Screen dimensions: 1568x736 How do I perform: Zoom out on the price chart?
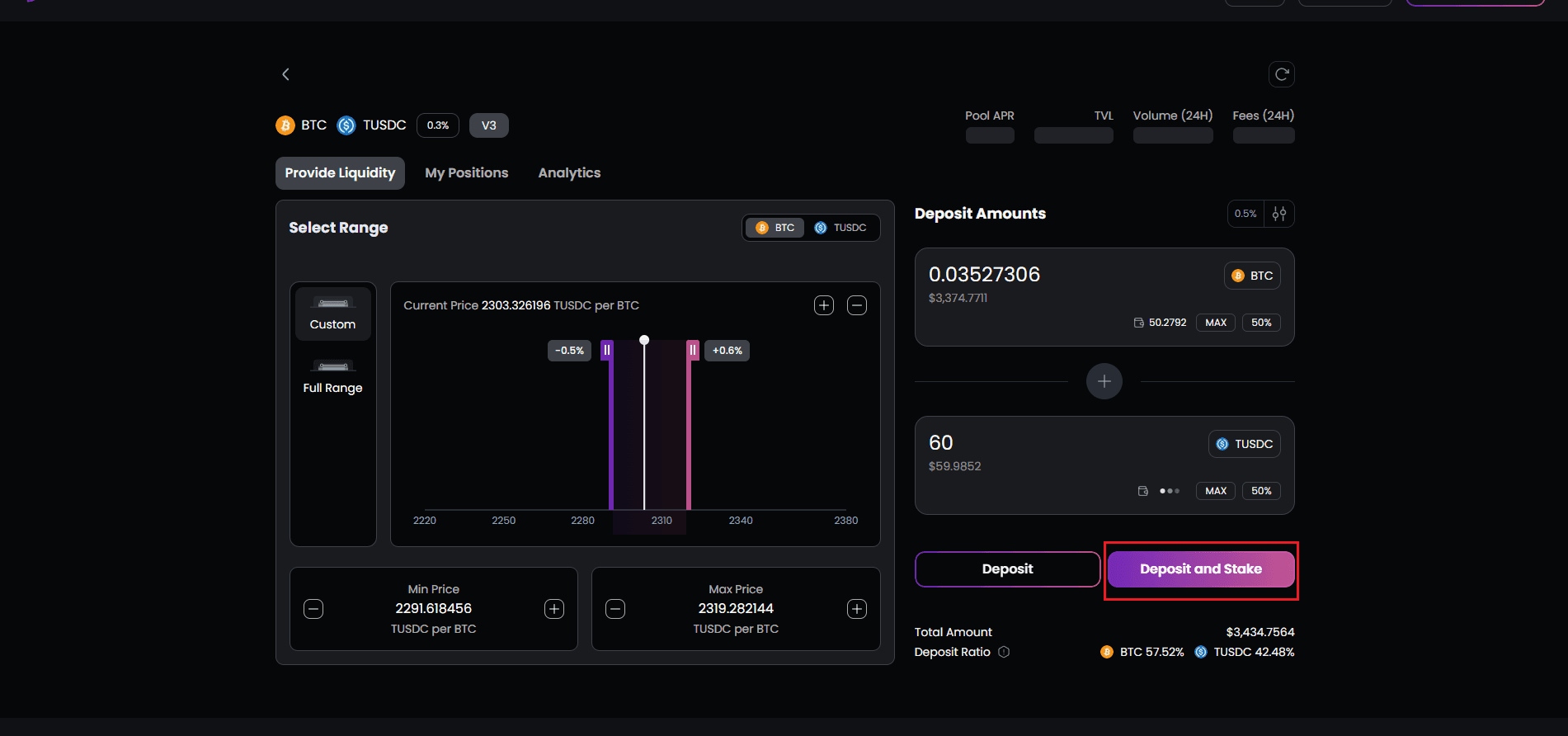857,305
